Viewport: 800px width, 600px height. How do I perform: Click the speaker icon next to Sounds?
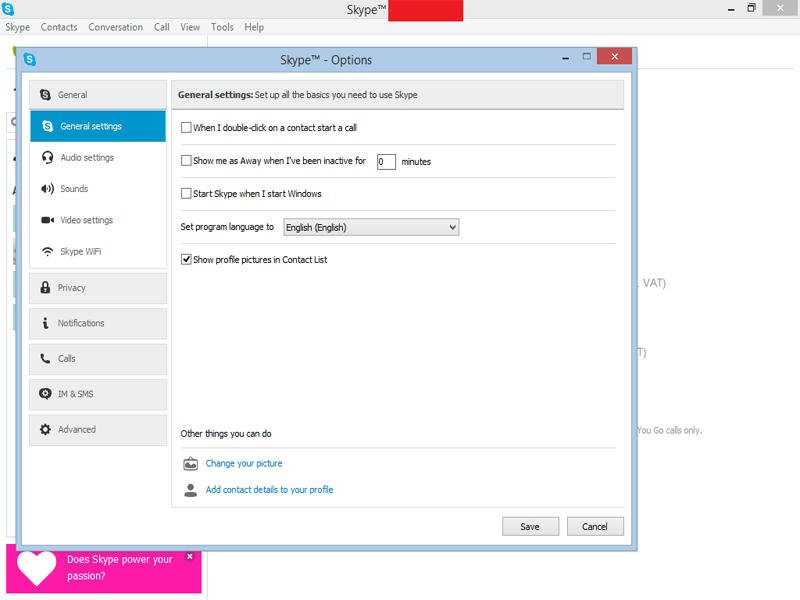(x=47, y=189)
